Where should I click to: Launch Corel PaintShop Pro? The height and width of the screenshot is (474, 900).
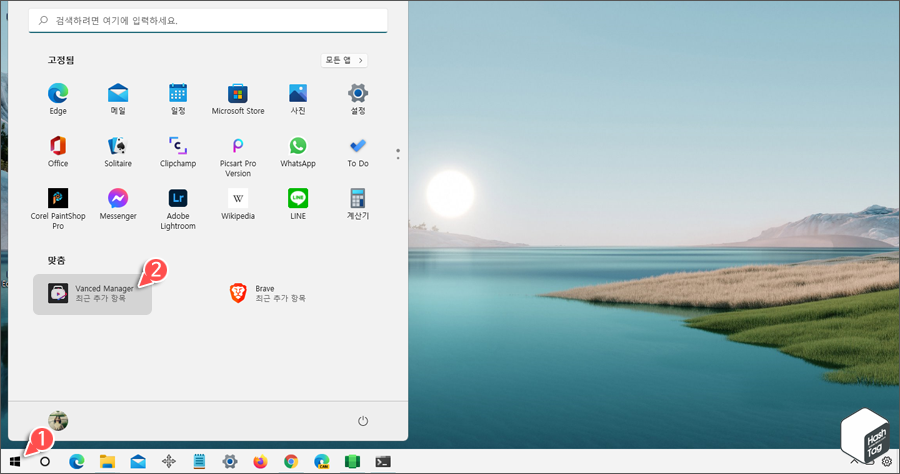tap(58, 209)
